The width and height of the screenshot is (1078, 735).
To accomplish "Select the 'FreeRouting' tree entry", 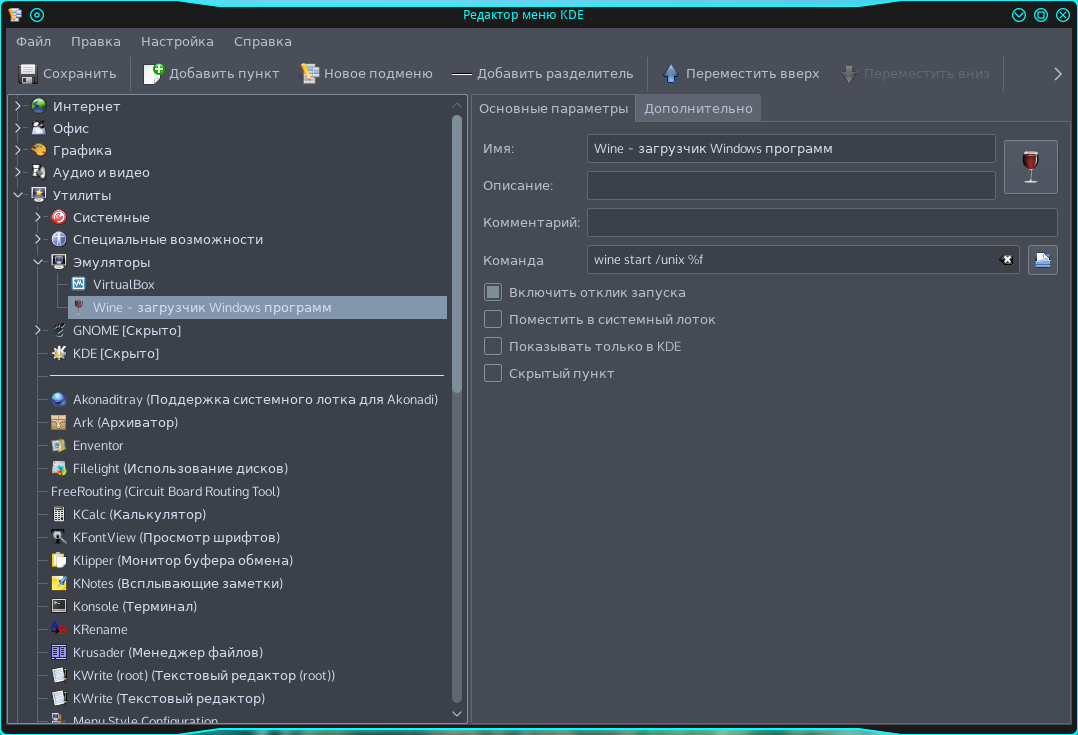I will coord(165,491).
